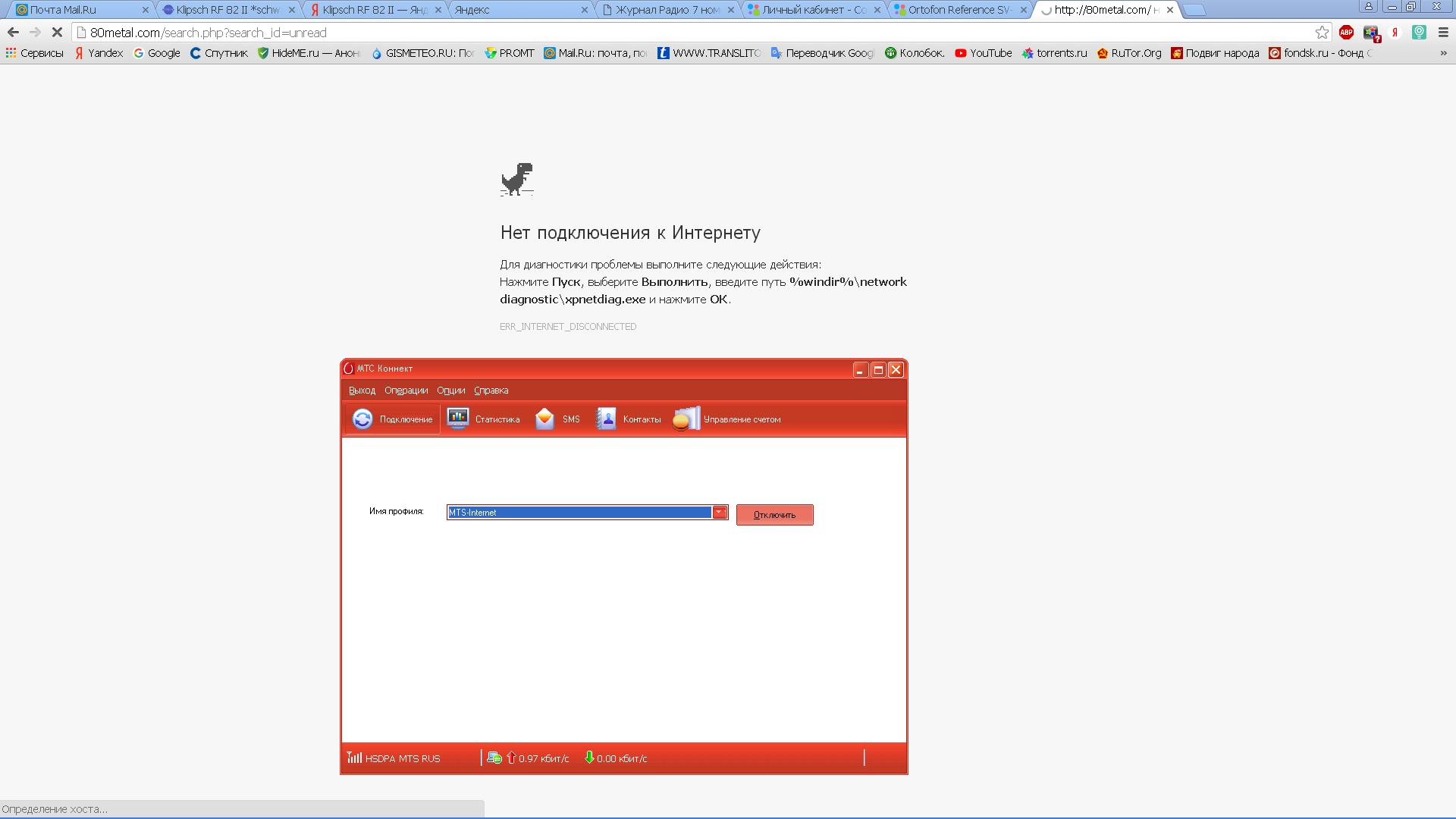The image size is (1456, 819).
Task: Open the Переводчик Google bookmark
Action: tap(823, 53)
